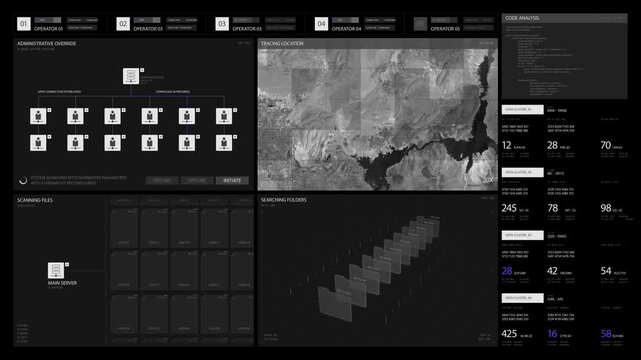641x360 pixels.
Task: Click the DOWNLOAD IN PROGRESS label
Action: [173, 92]
